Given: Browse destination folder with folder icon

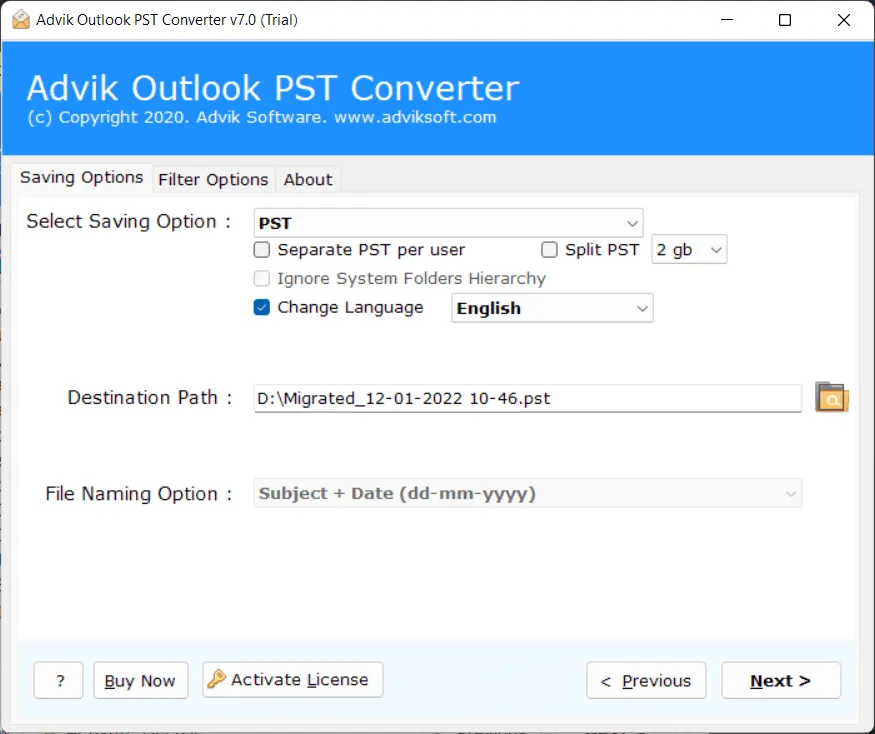Looking at the screenshot, I should [x=831, y=397].
